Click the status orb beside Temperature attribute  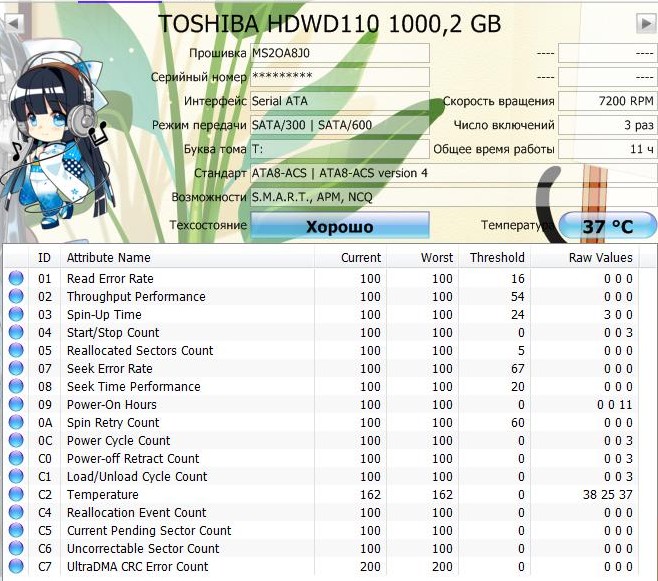[x=16, y=495]
